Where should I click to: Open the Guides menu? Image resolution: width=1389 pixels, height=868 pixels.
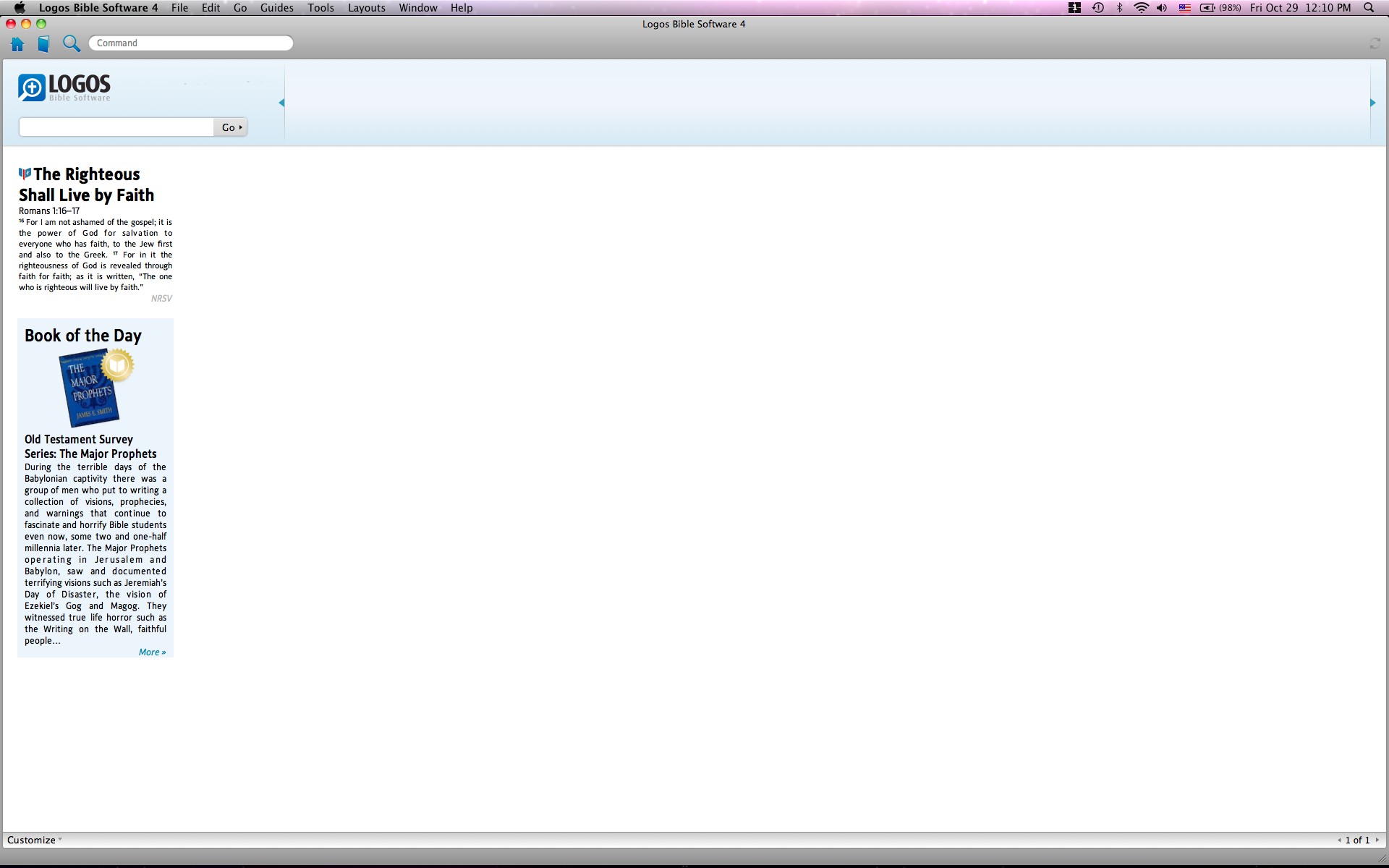click(x=276, y=7)
